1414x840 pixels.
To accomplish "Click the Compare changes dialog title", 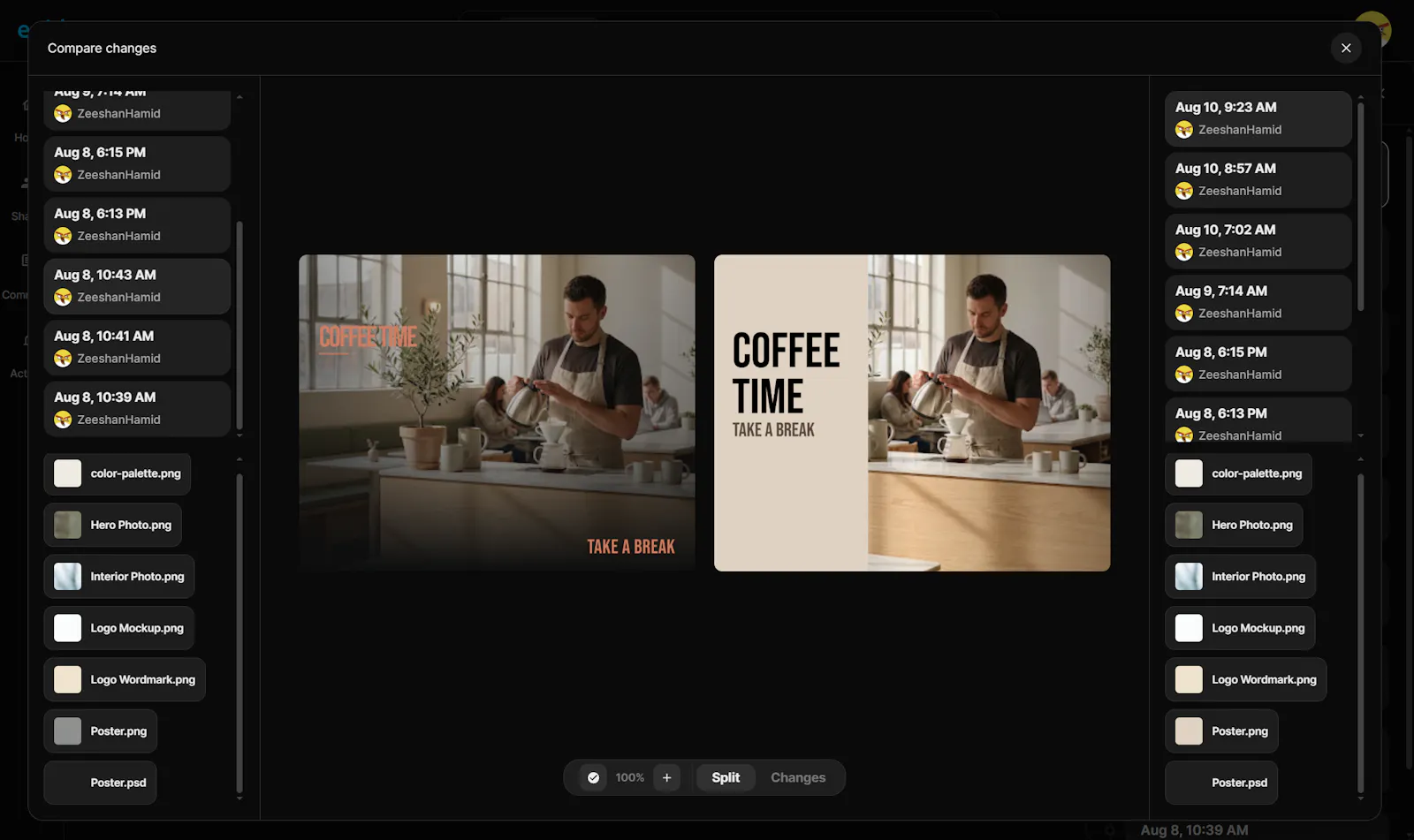I will coord(102,48).
